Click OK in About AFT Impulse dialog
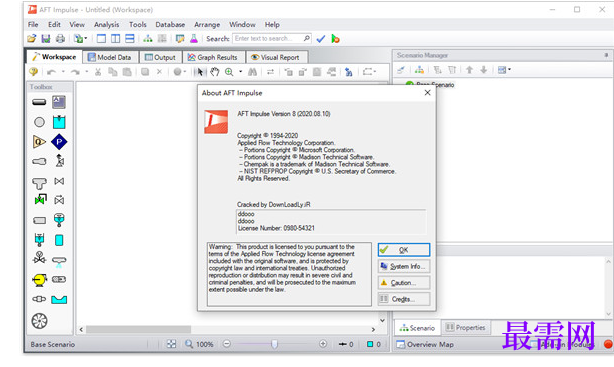This screenshot has height=367, width=614. 404,250
